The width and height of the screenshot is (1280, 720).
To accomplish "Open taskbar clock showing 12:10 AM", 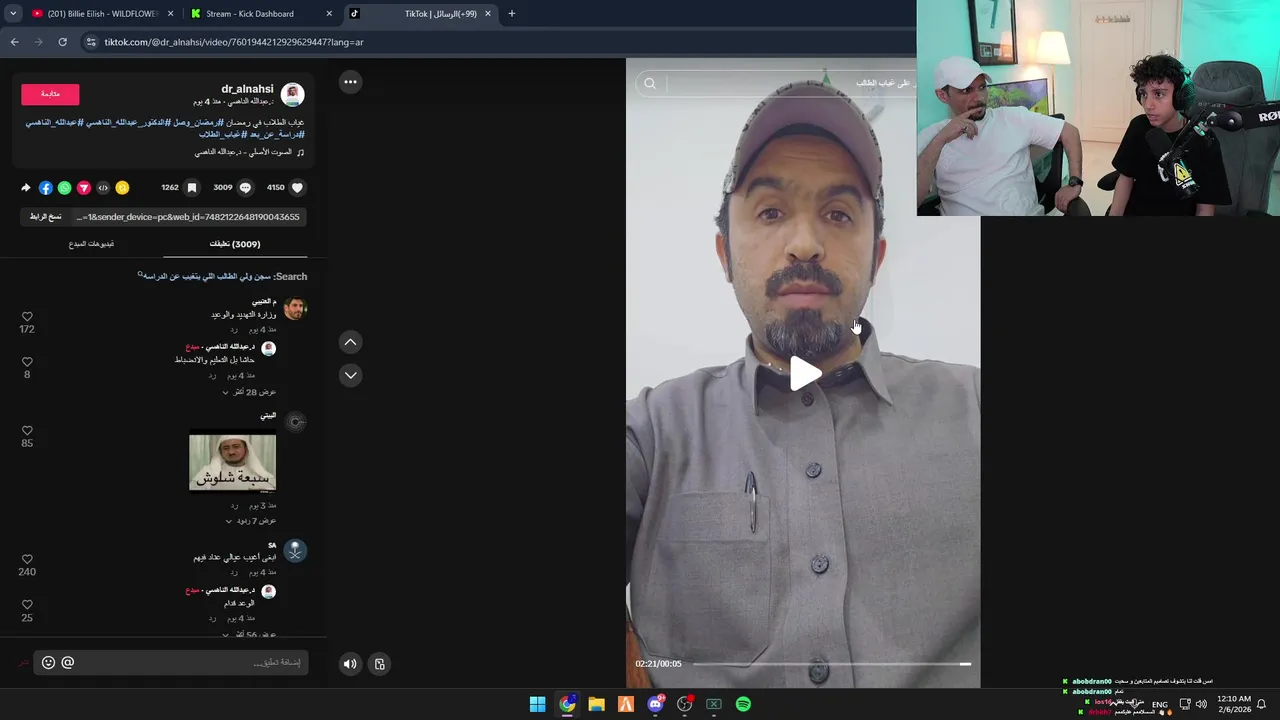I will 1234,704.
